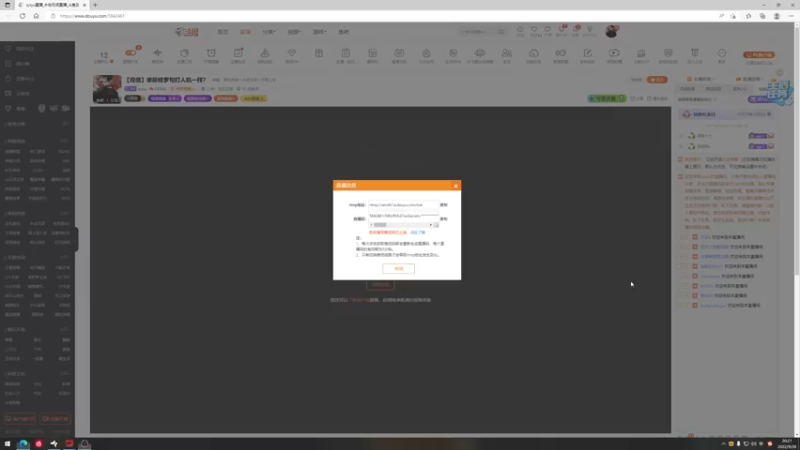
Task: Click the browser home button
Action: click(x=36, y=16)
